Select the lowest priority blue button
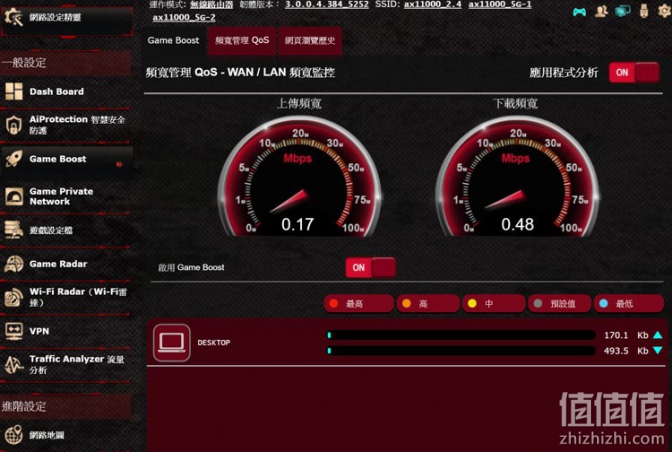This screenshot has width=672, height=452. click(x=628, y=303)
